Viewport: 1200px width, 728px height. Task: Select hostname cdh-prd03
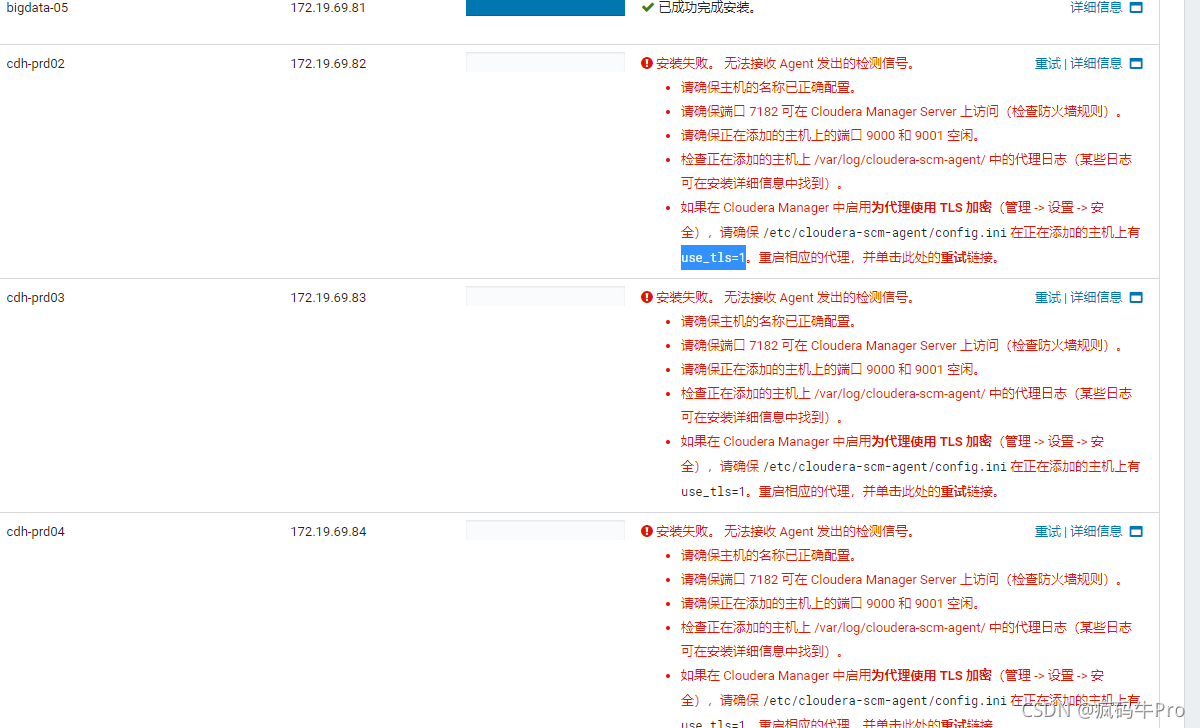tap(35, 297)
